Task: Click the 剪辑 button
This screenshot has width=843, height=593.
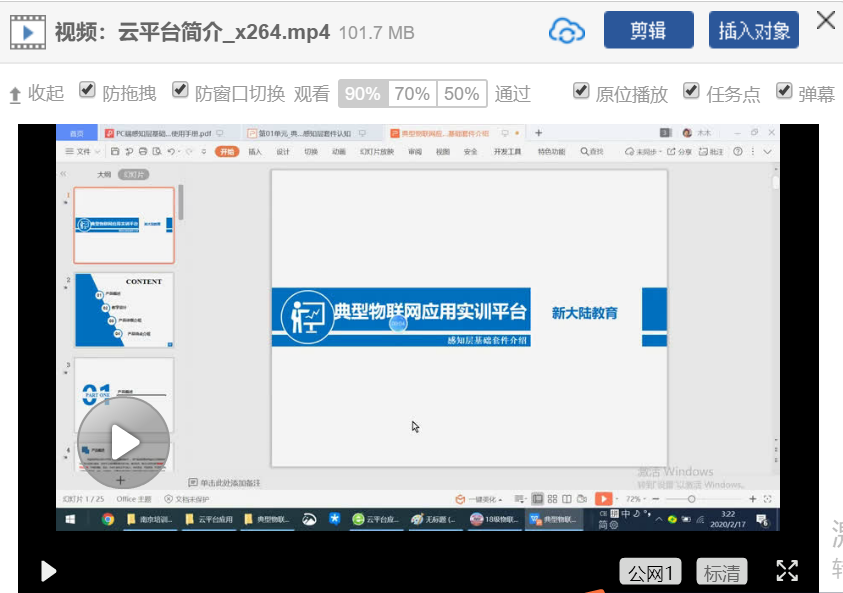Action: click(x=648, y=31)
